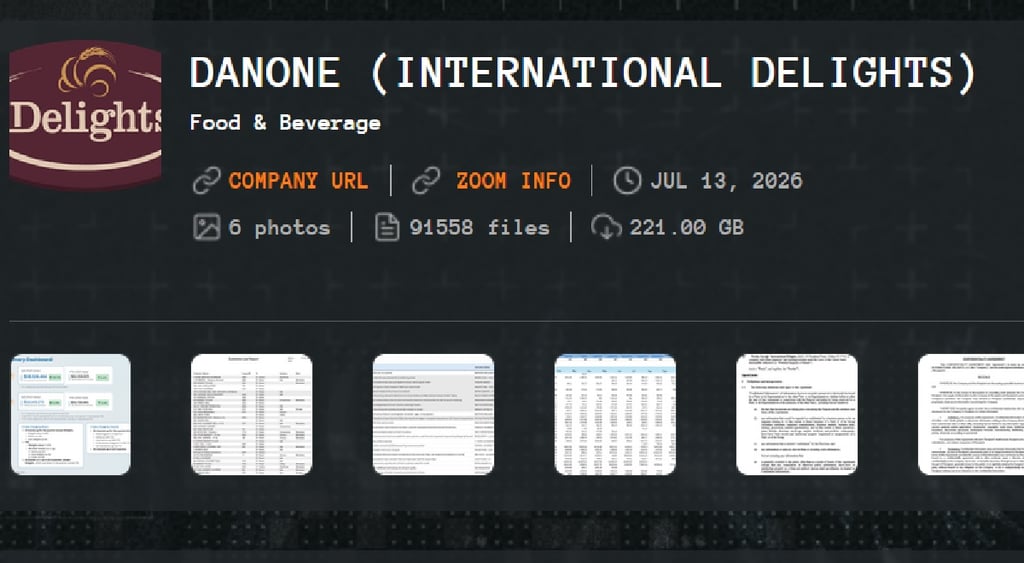Click the chain icon beside ZOOM INFO
The height and width of the screenshot is (563, 1024).
point(426,181)
